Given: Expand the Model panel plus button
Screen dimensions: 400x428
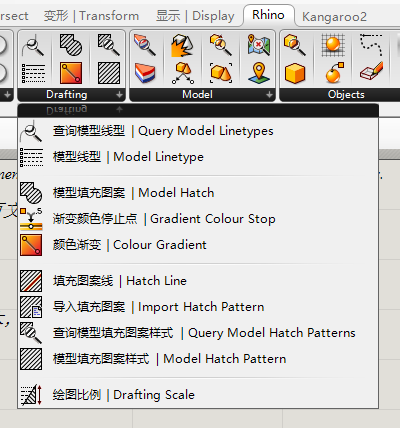Looking at the screenshot, I should [x=269, y=95].
